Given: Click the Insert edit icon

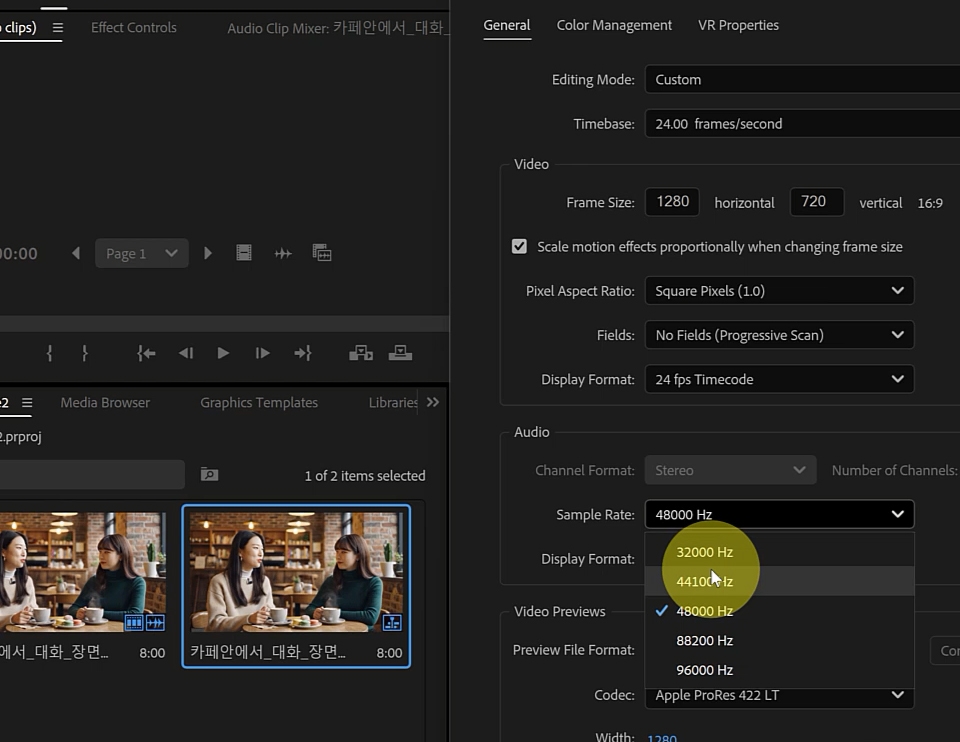Looking at the screenshot, I should (x=361, y=353).
